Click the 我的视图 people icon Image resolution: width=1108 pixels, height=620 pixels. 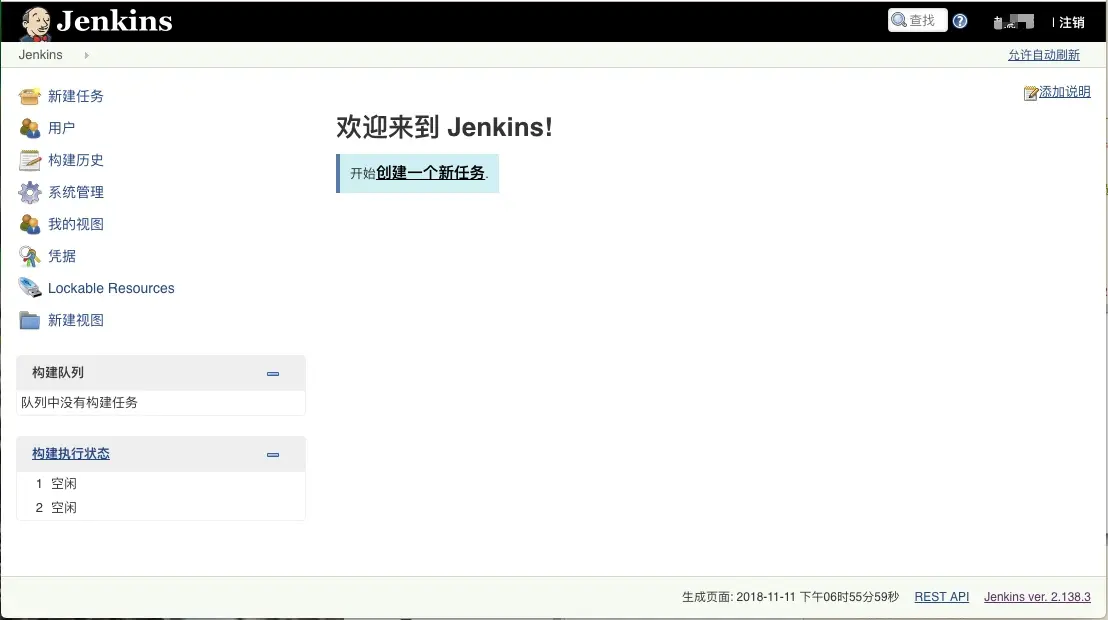[x=30, y=224]
